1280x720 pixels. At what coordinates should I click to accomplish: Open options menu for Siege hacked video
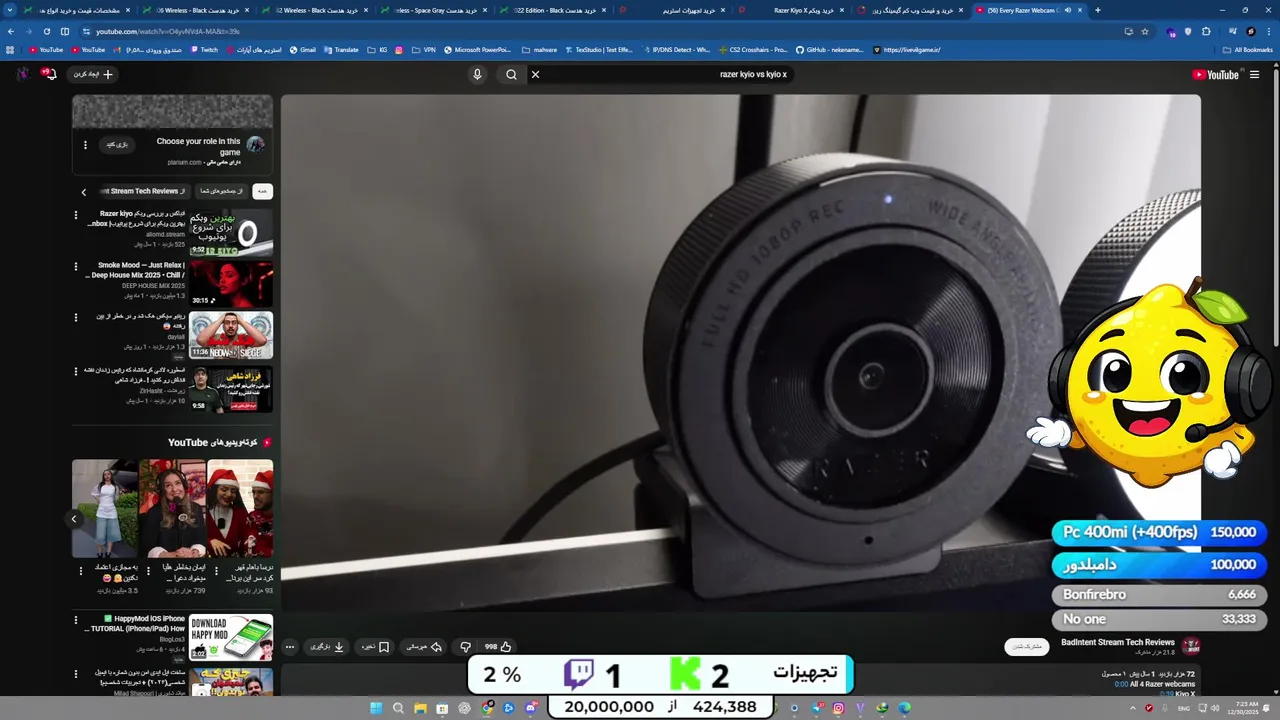point(76,318)
